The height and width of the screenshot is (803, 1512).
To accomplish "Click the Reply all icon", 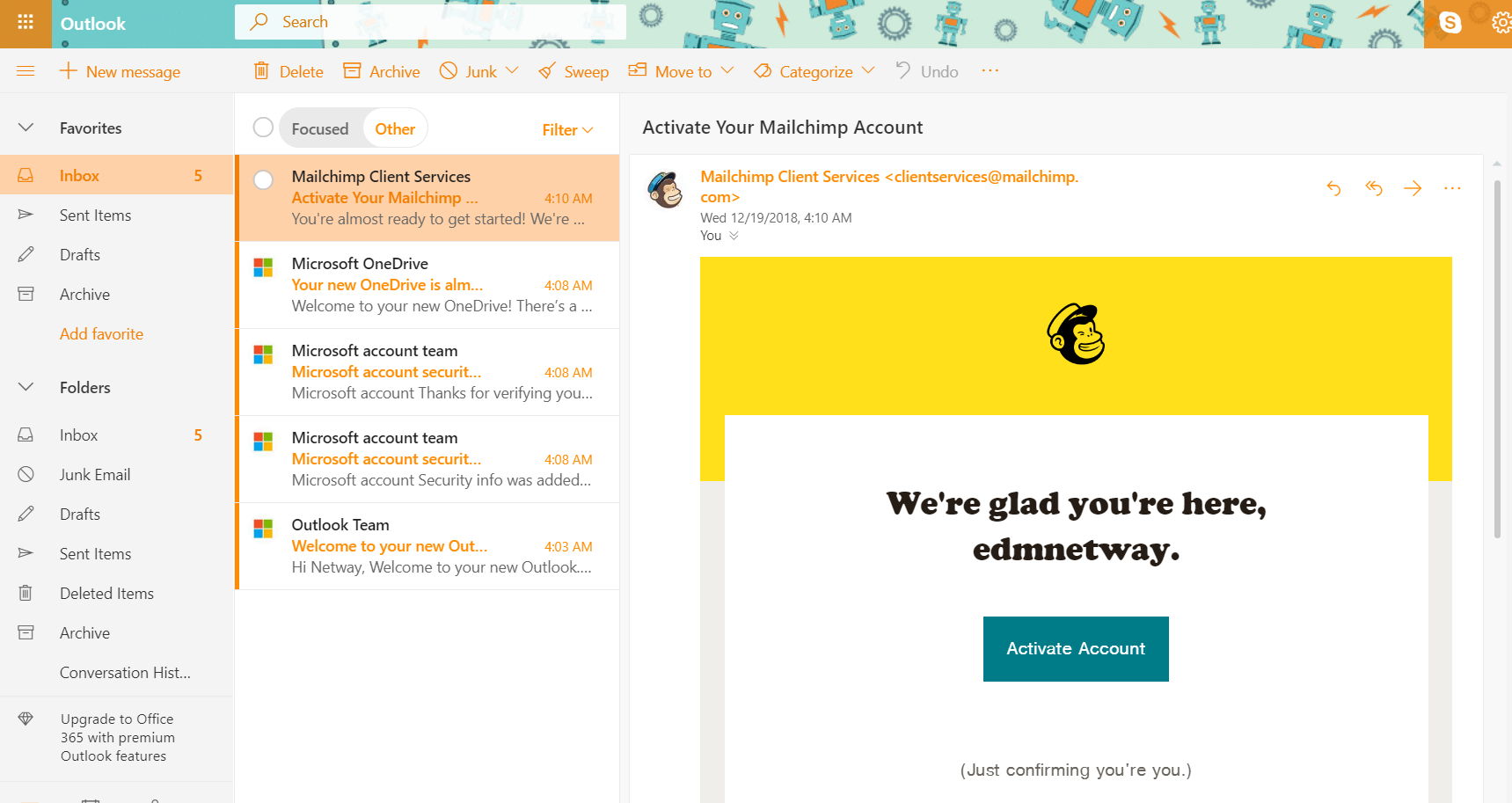I will [1373, 188].
